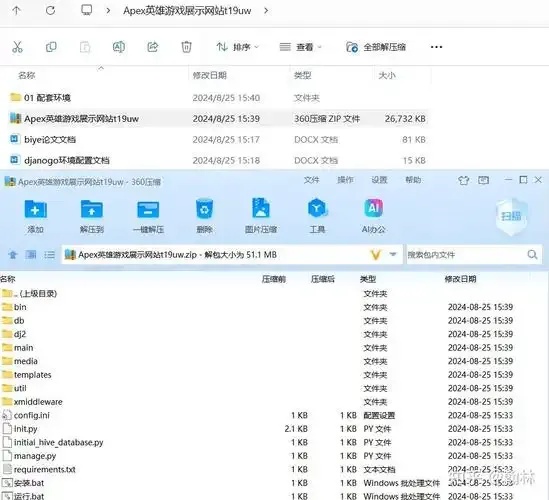
Task: Select the requirements.txt file
Action: click(x=39, y=470)
